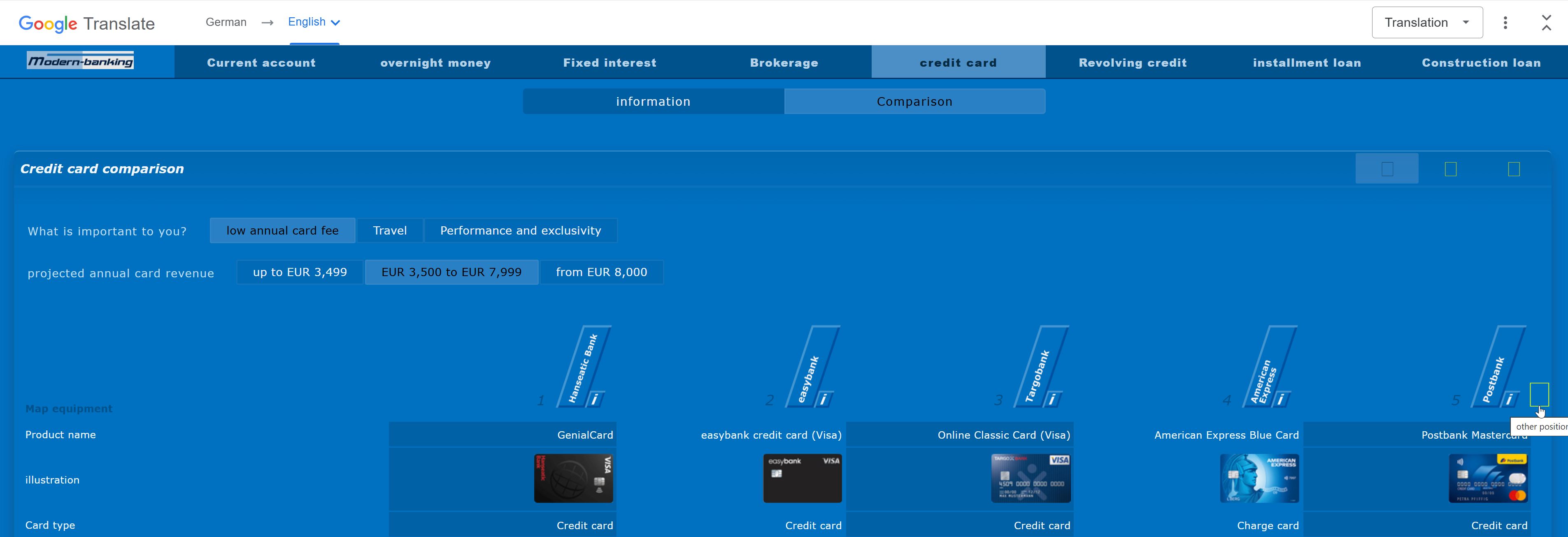Open the Construction loan menu

point(1480,63)
